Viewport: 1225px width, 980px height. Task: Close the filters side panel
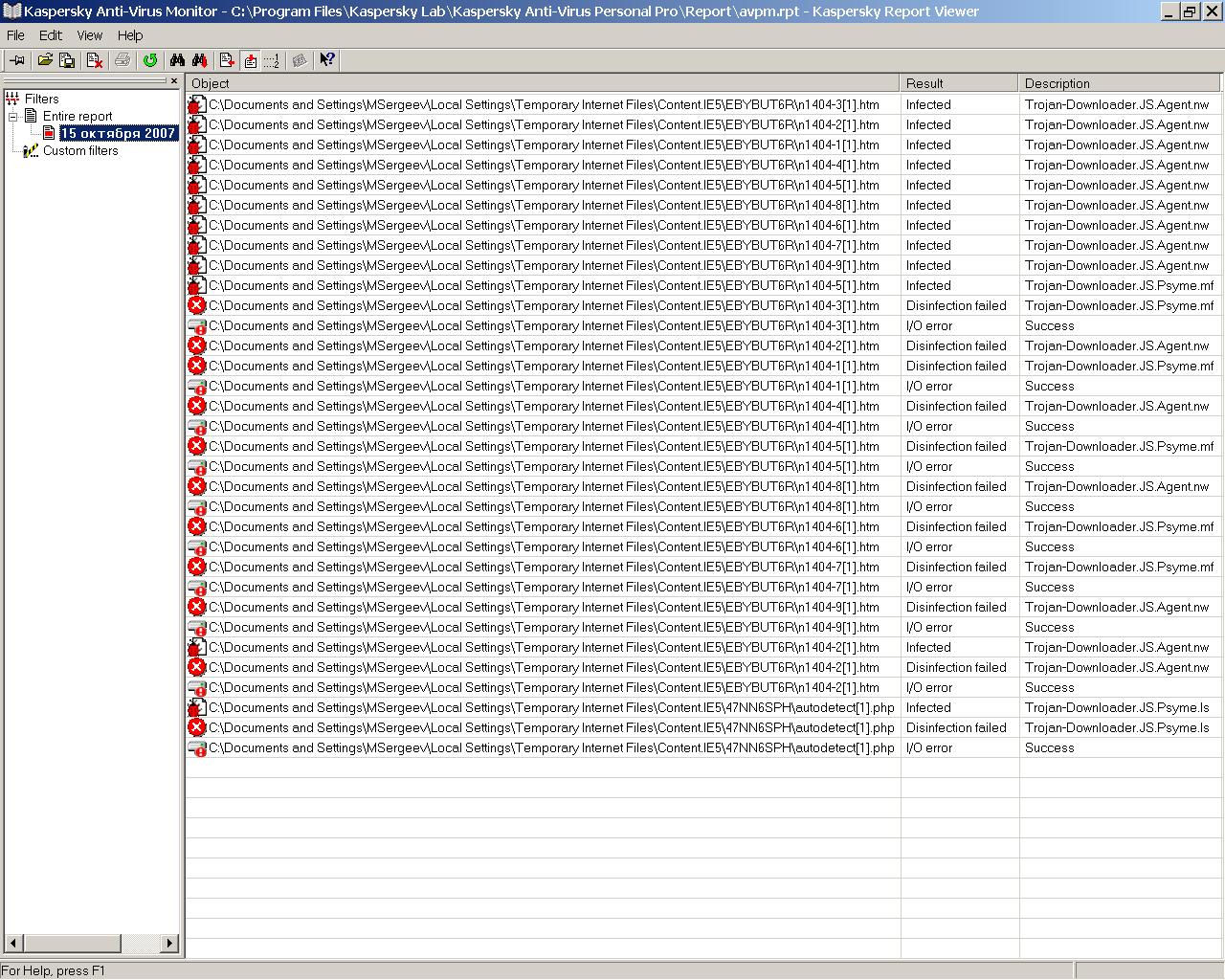click(x=173, y=81)
